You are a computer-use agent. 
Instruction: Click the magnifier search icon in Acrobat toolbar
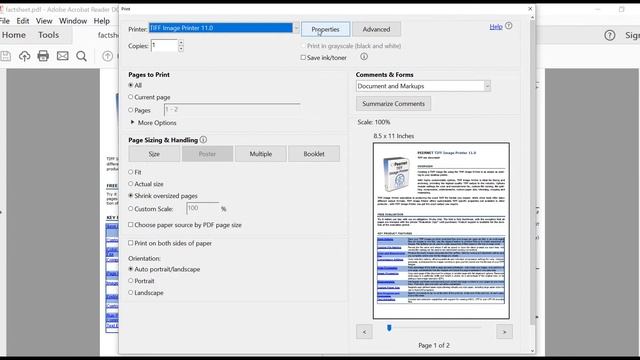click(82, 56)
